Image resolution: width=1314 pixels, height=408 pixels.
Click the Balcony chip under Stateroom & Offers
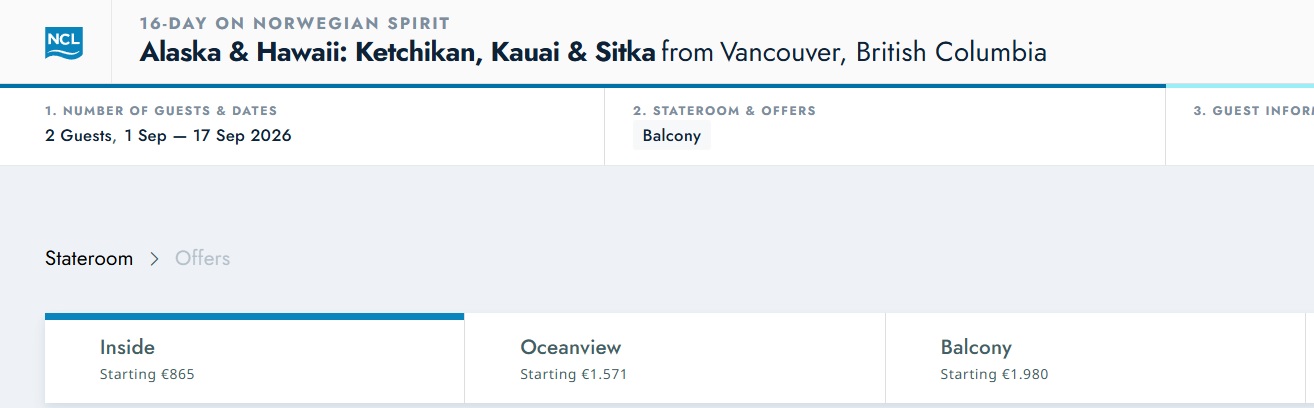pyautogui.click(x=672, y=136)
